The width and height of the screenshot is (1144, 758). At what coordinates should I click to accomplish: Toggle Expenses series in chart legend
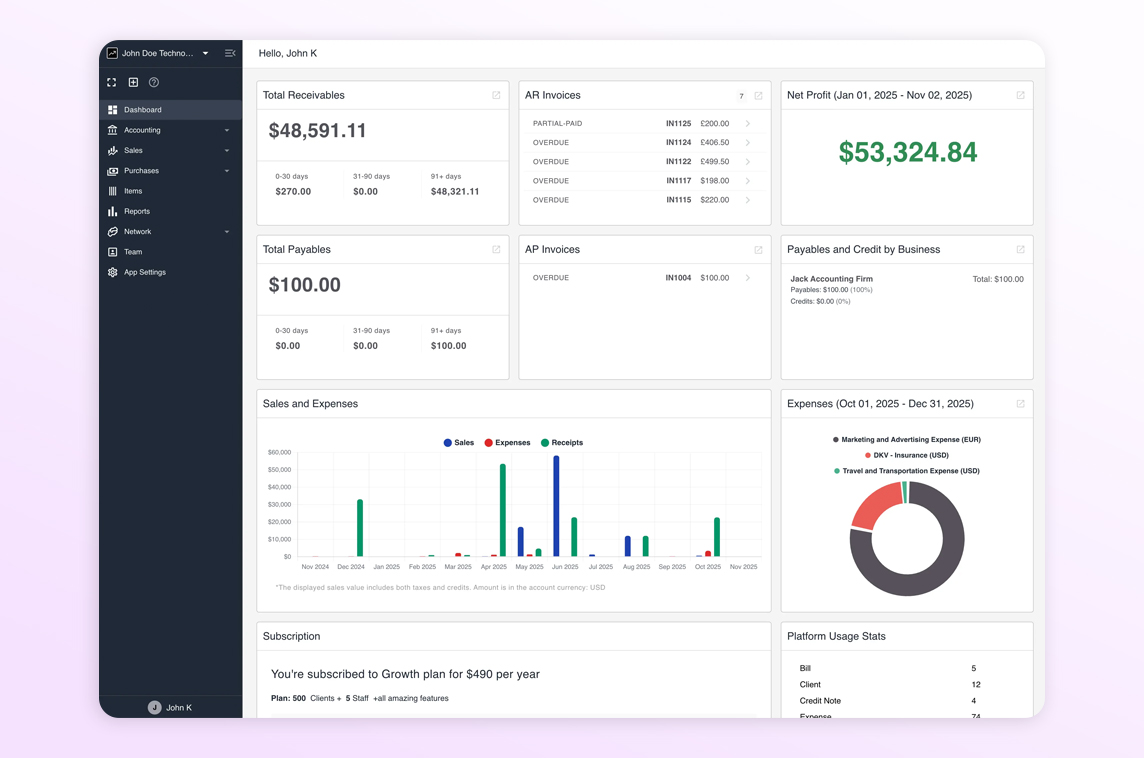tap(507, 442)
